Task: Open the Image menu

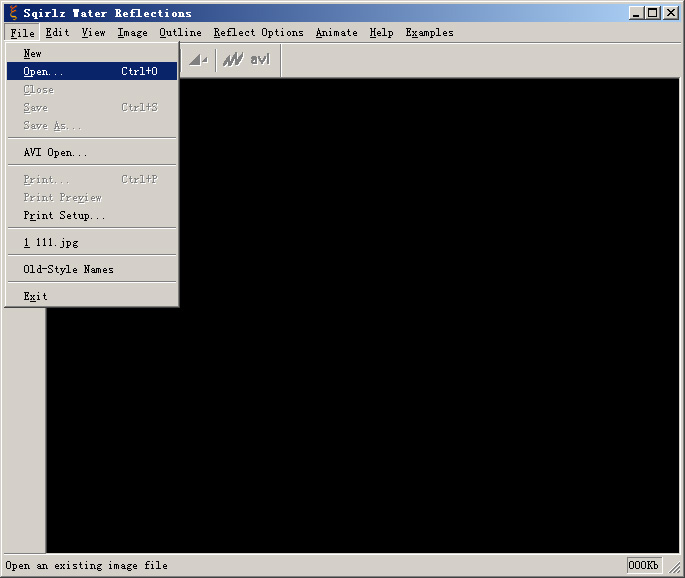Action: click(x=132, y=33)
